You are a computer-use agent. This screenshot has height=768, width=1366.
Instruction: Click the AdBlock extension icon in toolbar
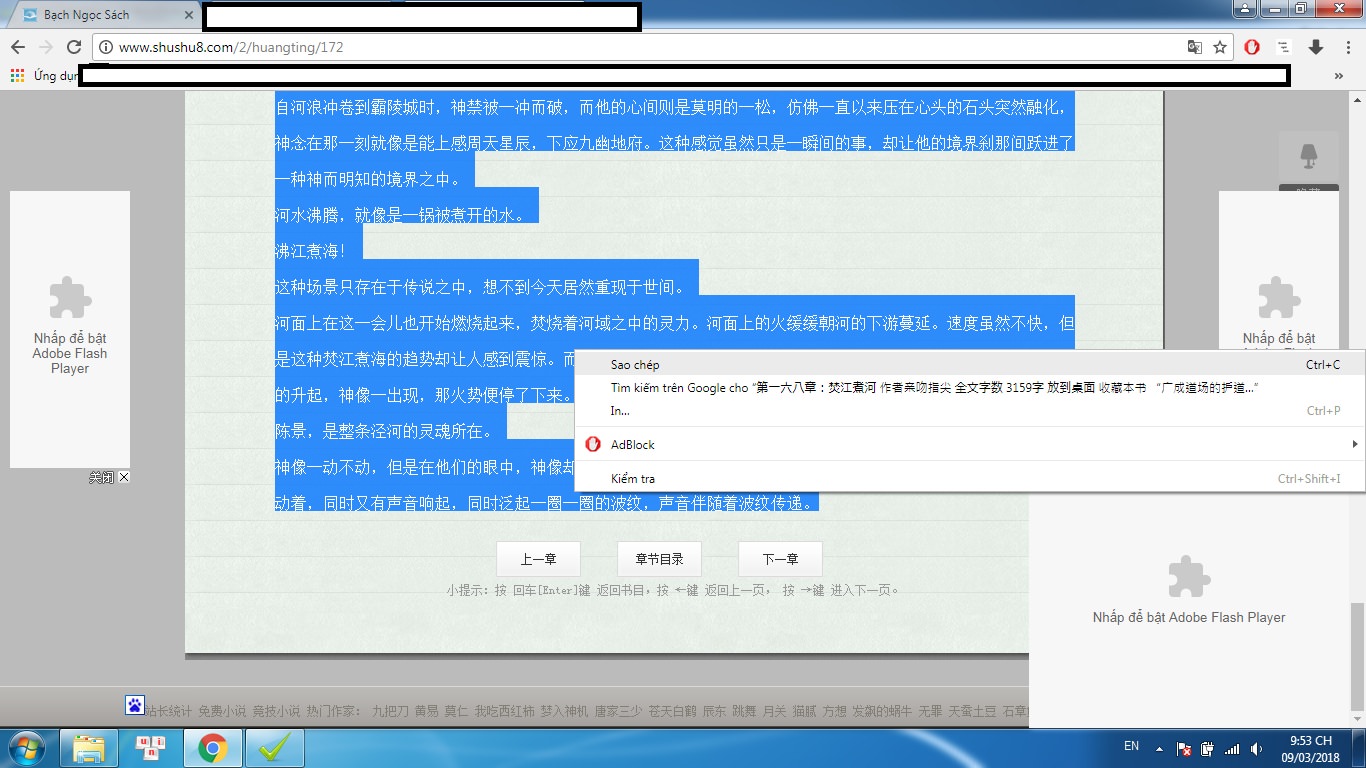click(x=1252, y=47)
